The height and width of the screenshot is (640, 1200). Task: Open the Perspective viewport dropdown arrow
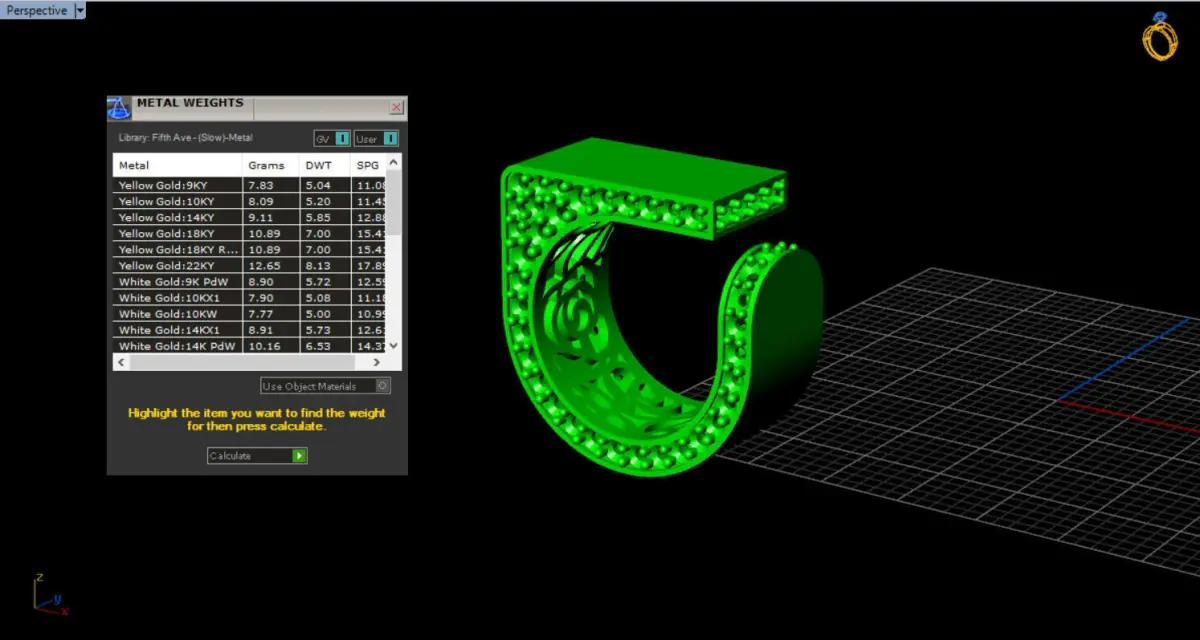80,11
